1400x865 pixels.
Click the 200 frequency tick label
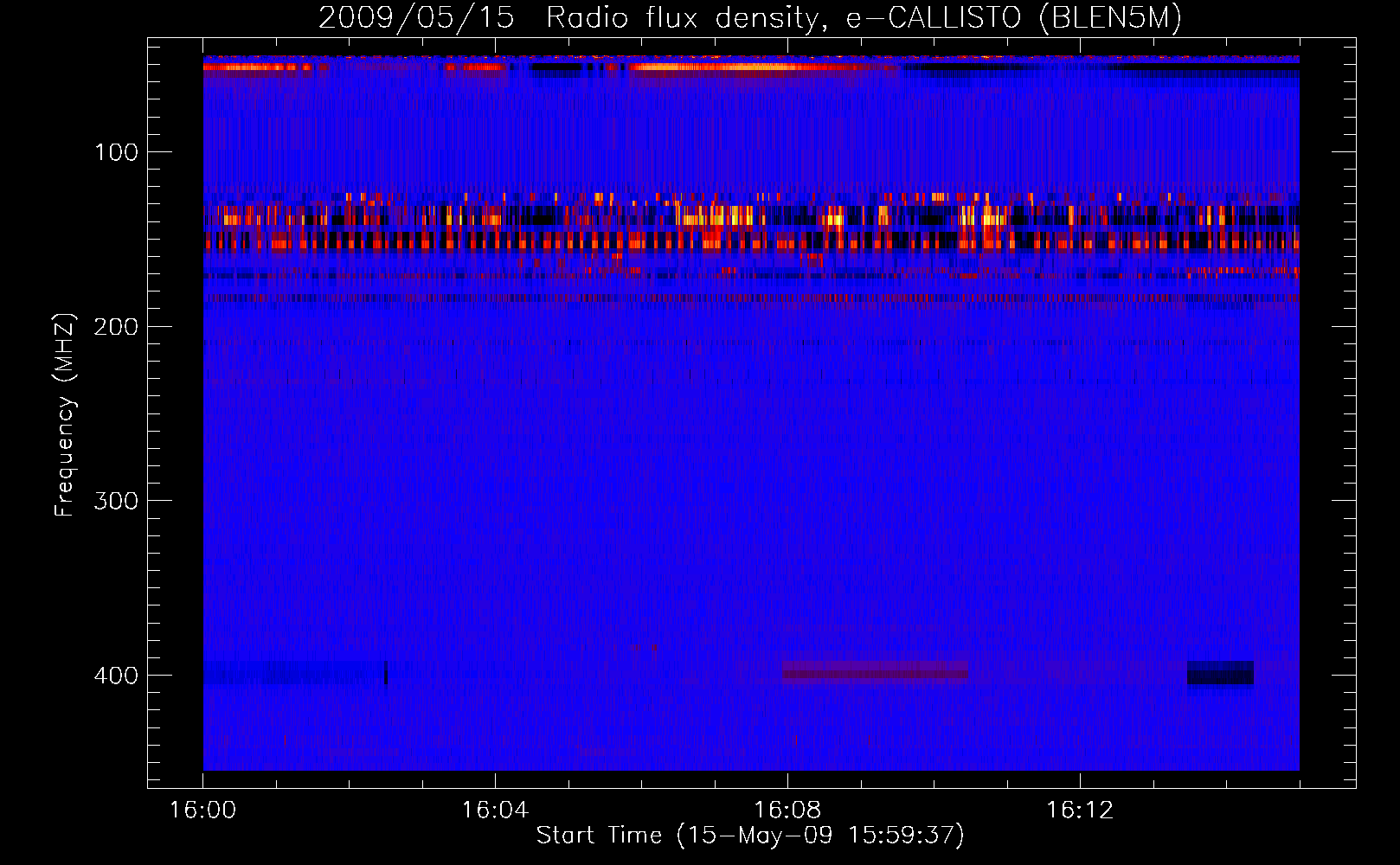117,327
